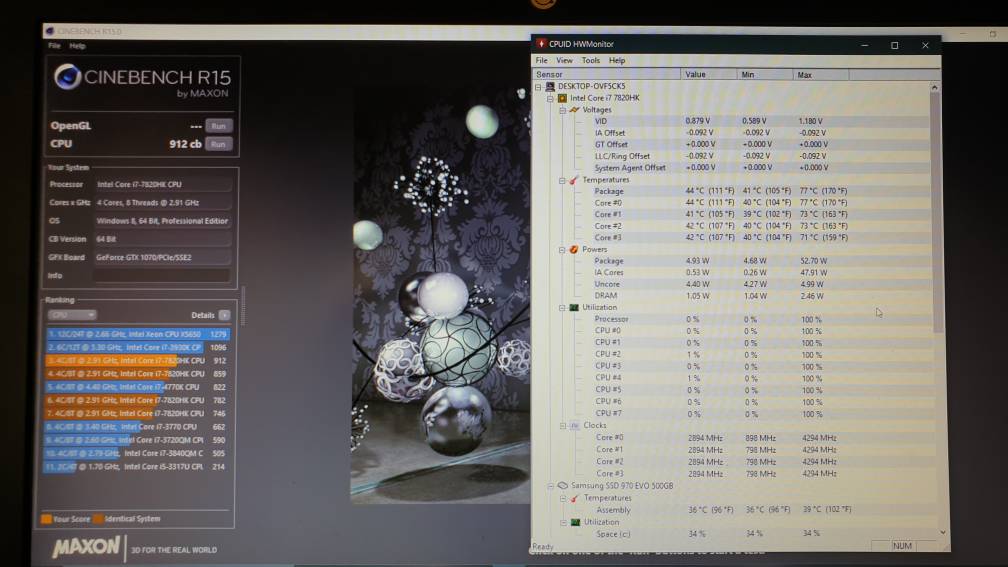Click the Min column header
1008x567 pixels.
(x=765, y=75)
